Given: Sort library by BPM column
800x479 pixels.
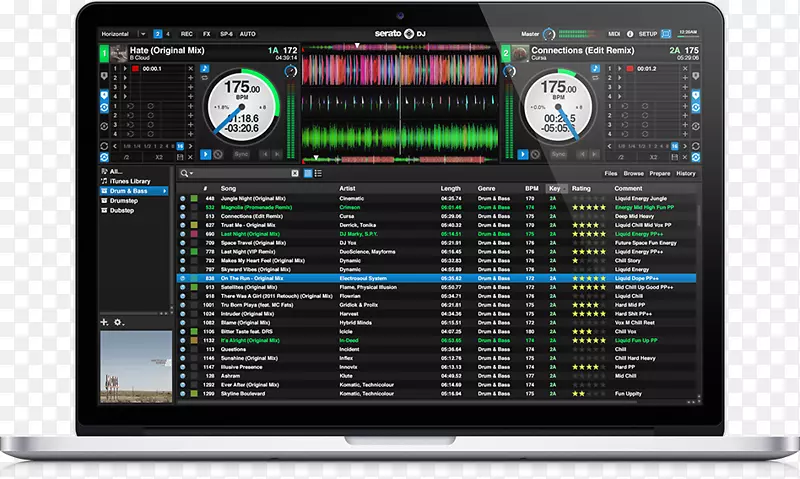Looking at the screenshot, I should point(532,188).
